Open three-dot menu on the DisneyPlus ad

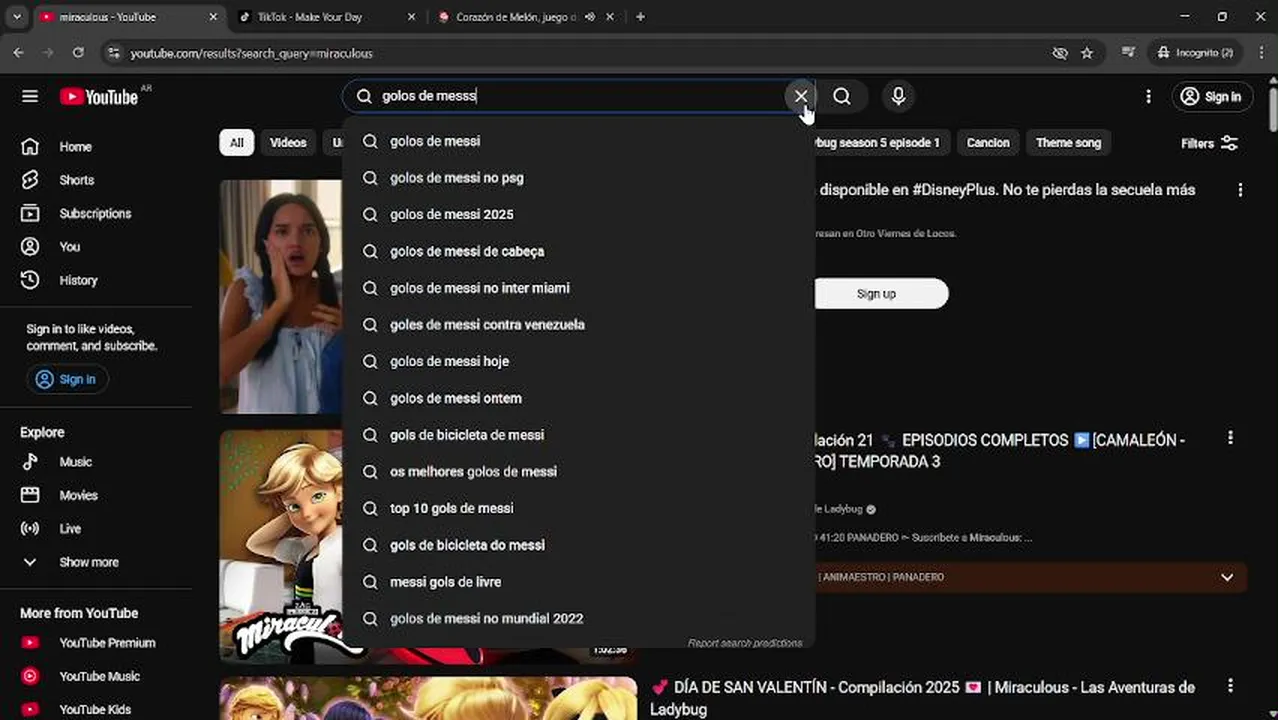coord(1240,190)
